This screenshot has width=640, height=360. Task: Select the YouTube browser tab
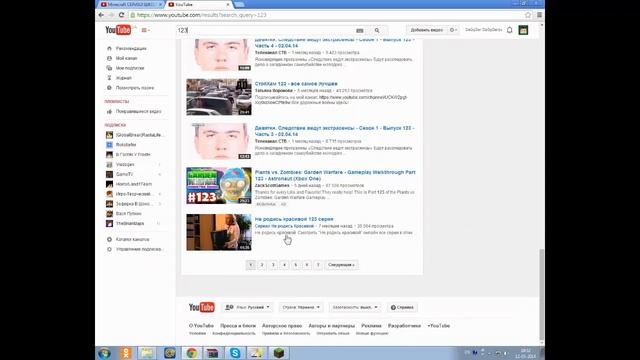click(x=199, y=4)
